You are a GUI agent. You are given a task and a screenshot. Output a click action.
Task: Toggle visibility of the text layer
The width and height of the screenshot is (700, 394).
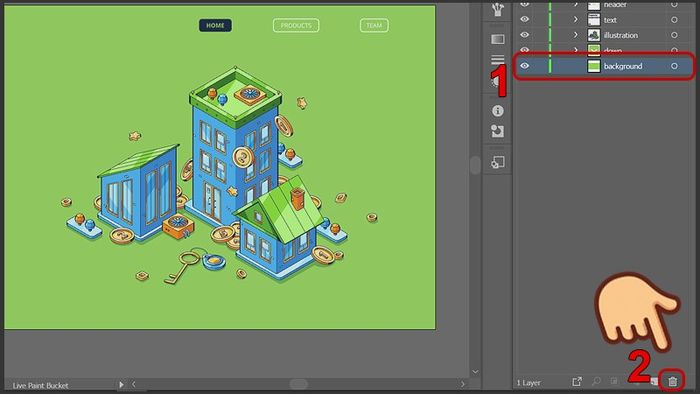[x=525, y=19]
